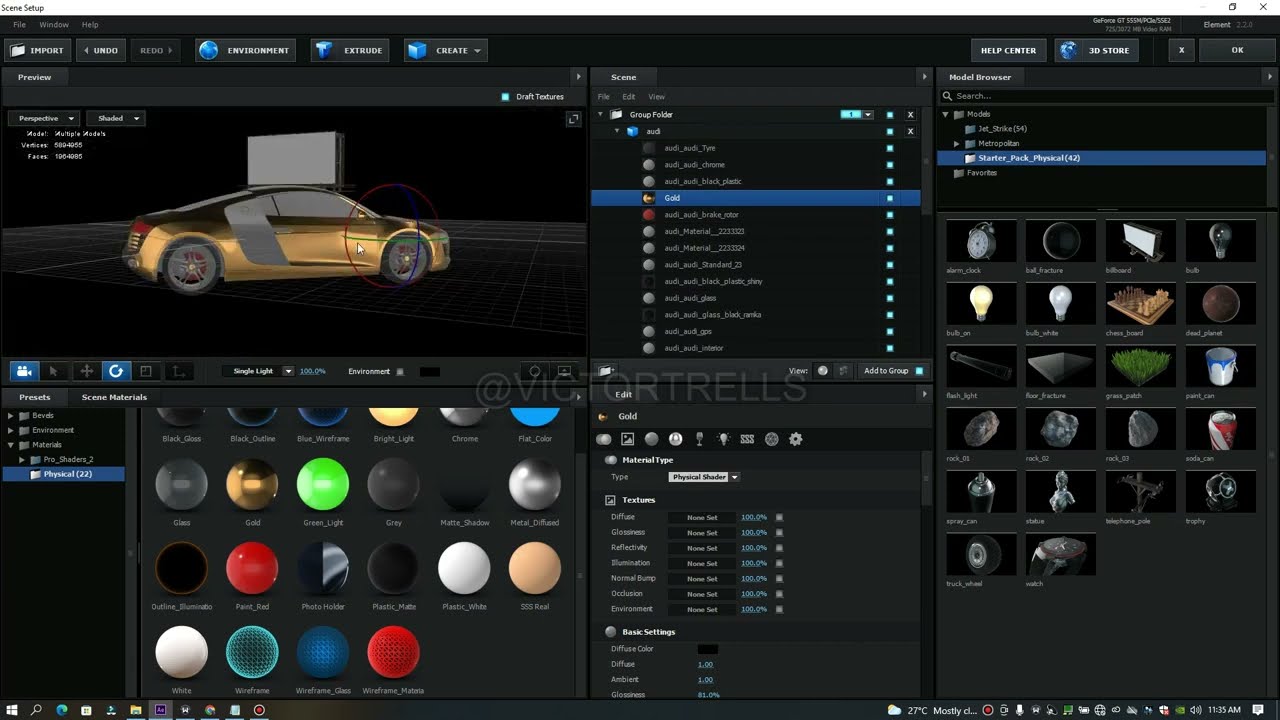Select the camera orbit tool in preview toolbar
This screenshot has height=720, width=1280.
pos(24,371)
